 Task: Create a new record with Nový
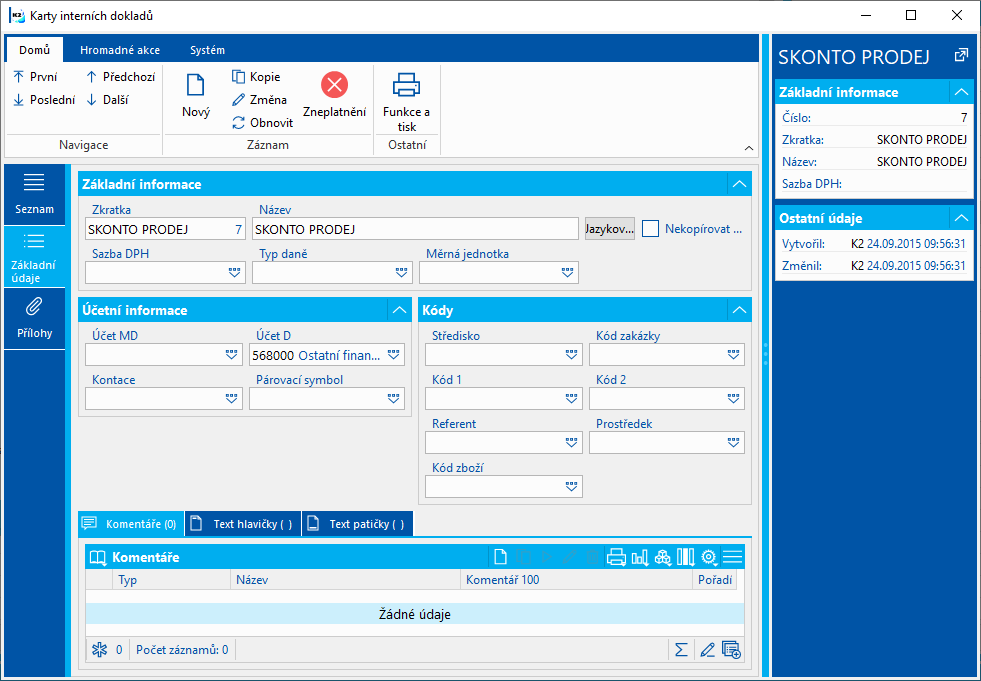tap(196, 96)
